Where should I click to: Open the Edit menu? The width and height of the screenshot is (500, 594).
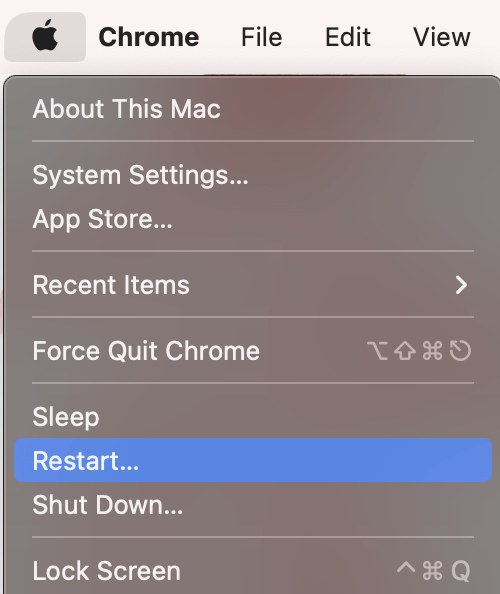click(348, 37)
